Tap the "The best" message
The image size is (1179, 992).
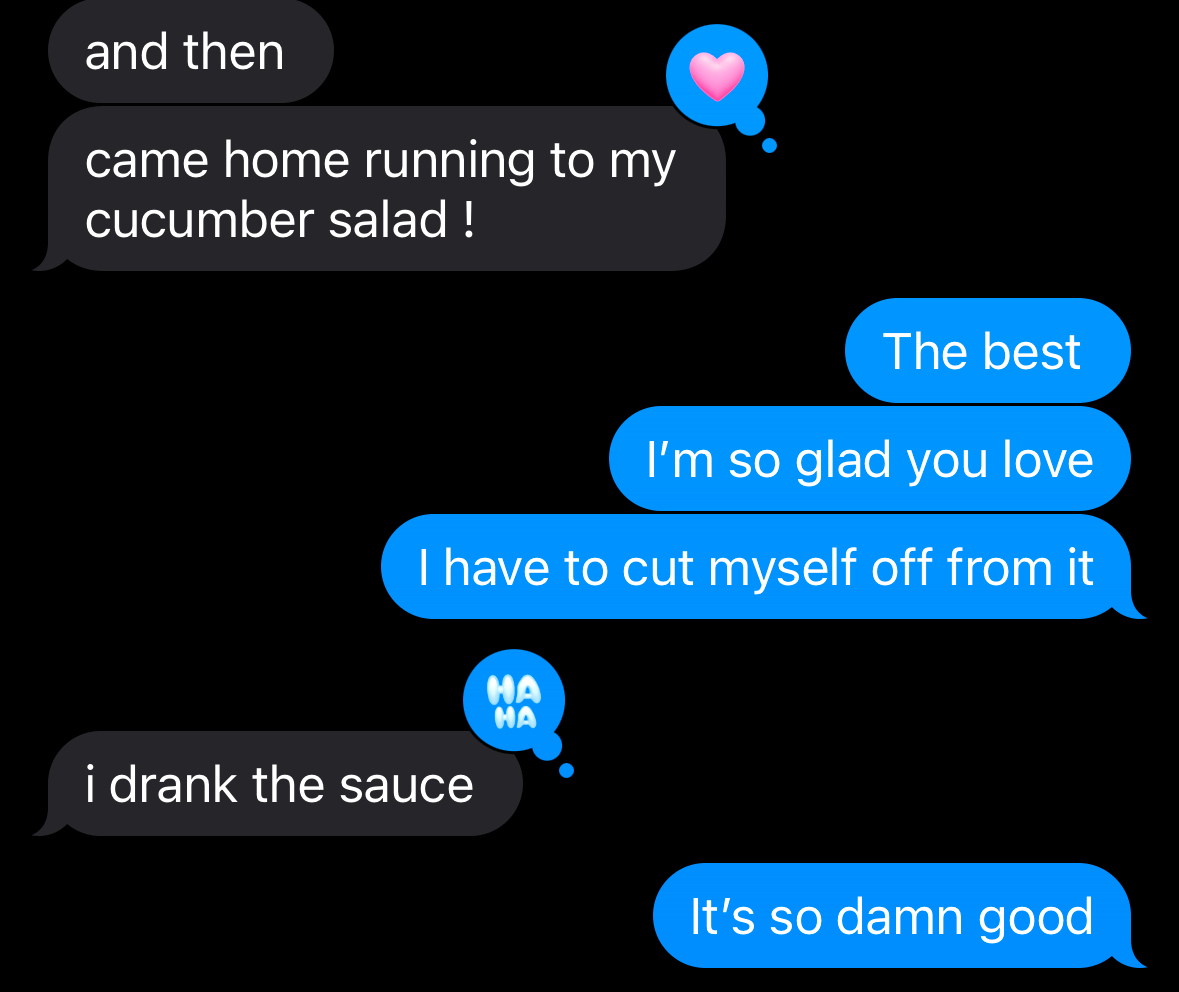pyautogui.click(x=988, y=350)
